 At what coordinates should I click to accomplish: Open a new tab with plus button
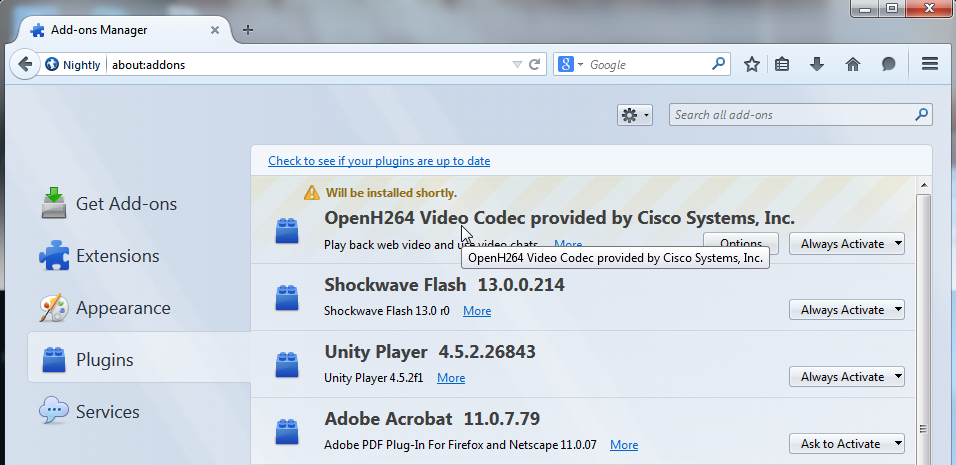point(248,30)
